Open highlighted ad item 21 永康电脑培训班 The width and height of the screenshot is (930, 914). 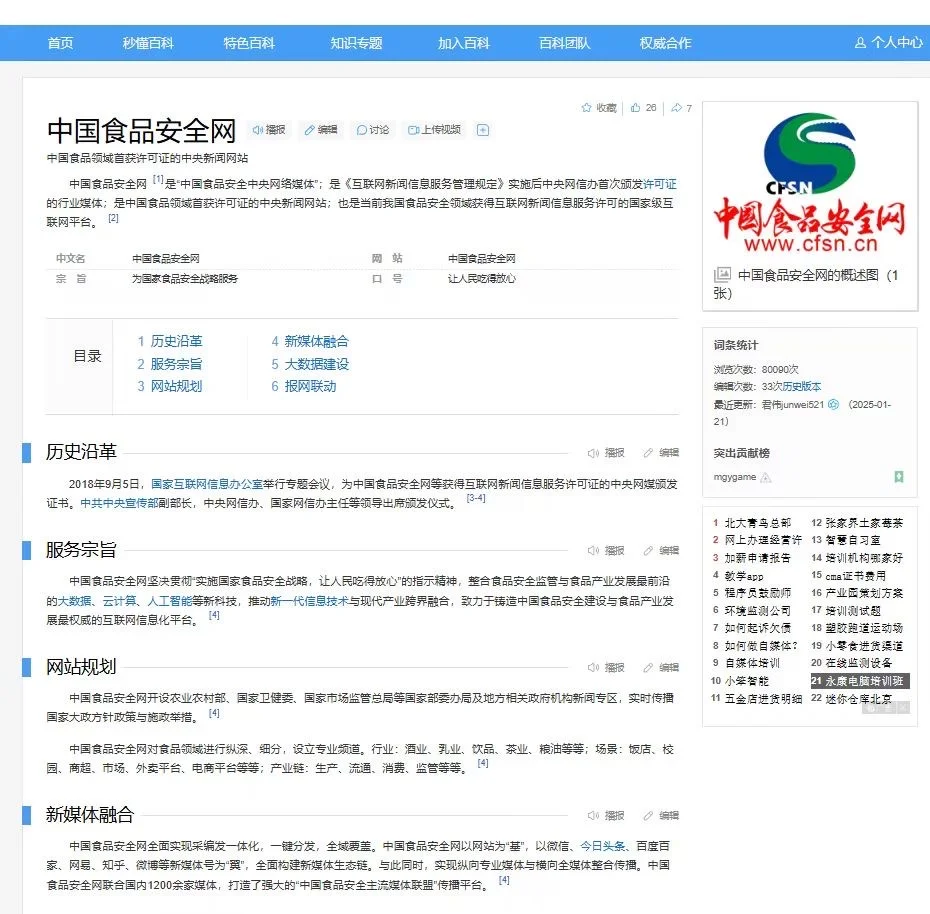[859, 681]
